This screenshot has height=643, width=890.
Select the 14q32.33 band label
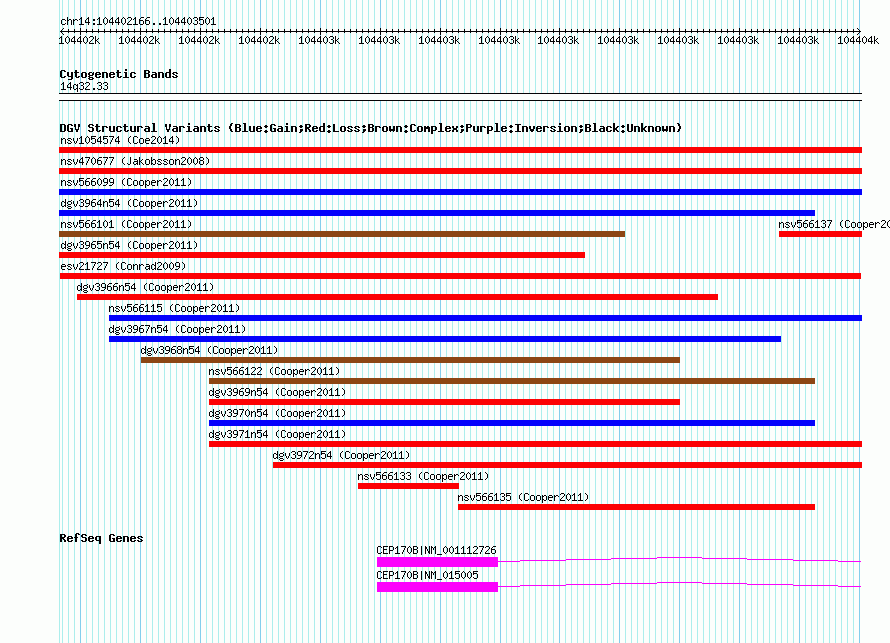(84, 86)
